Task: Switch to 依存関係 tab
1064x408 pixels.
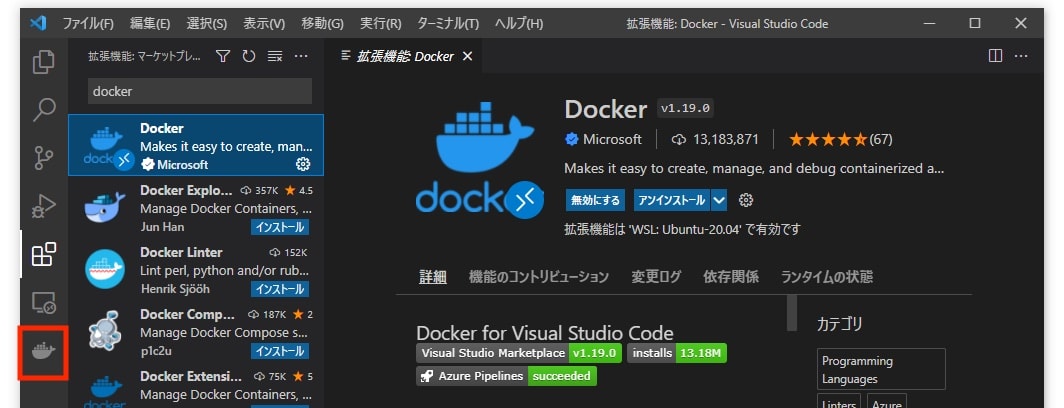Action: click(x=731, y=276)
